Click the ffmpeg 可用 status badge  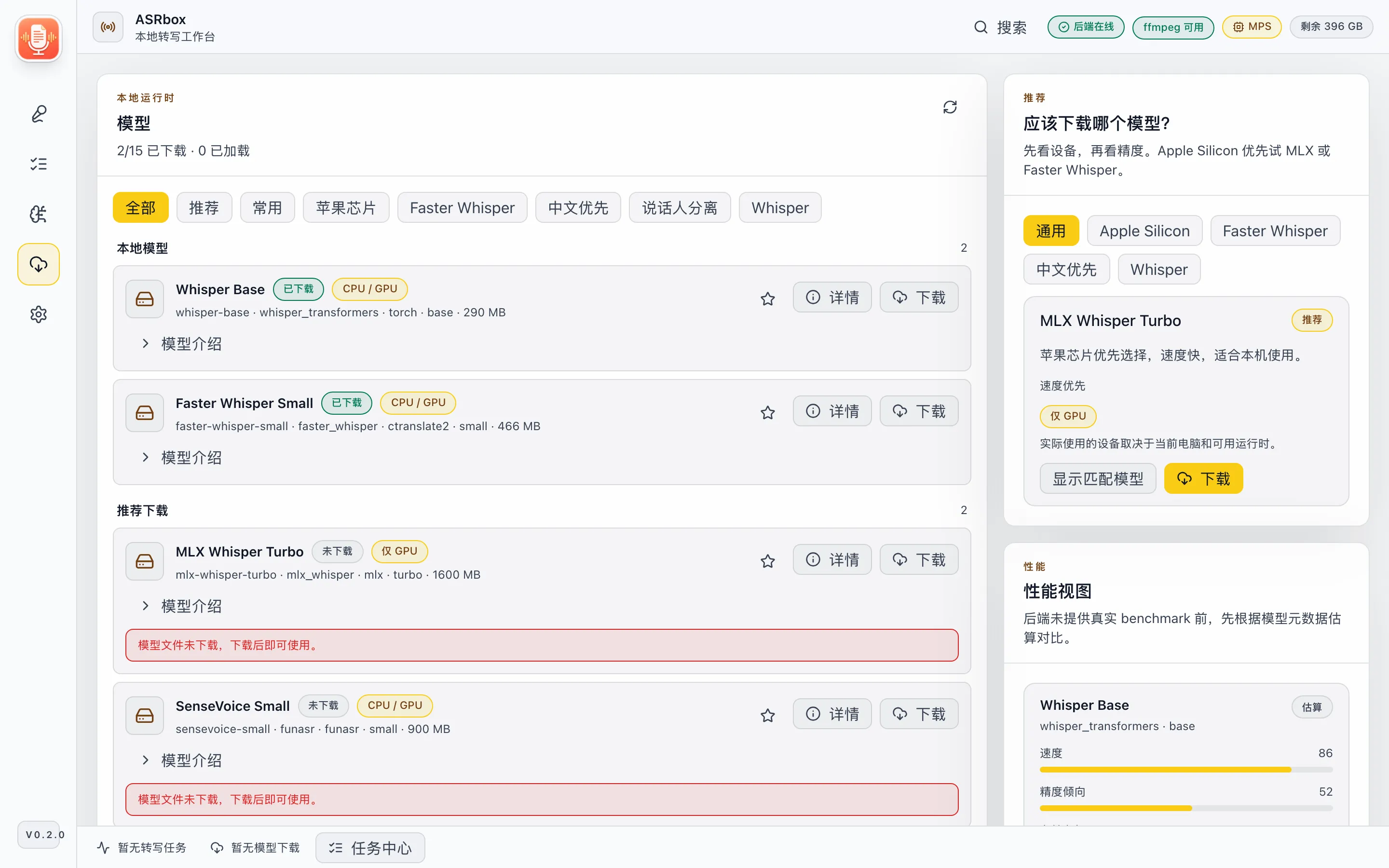(x=1173, y=27)
